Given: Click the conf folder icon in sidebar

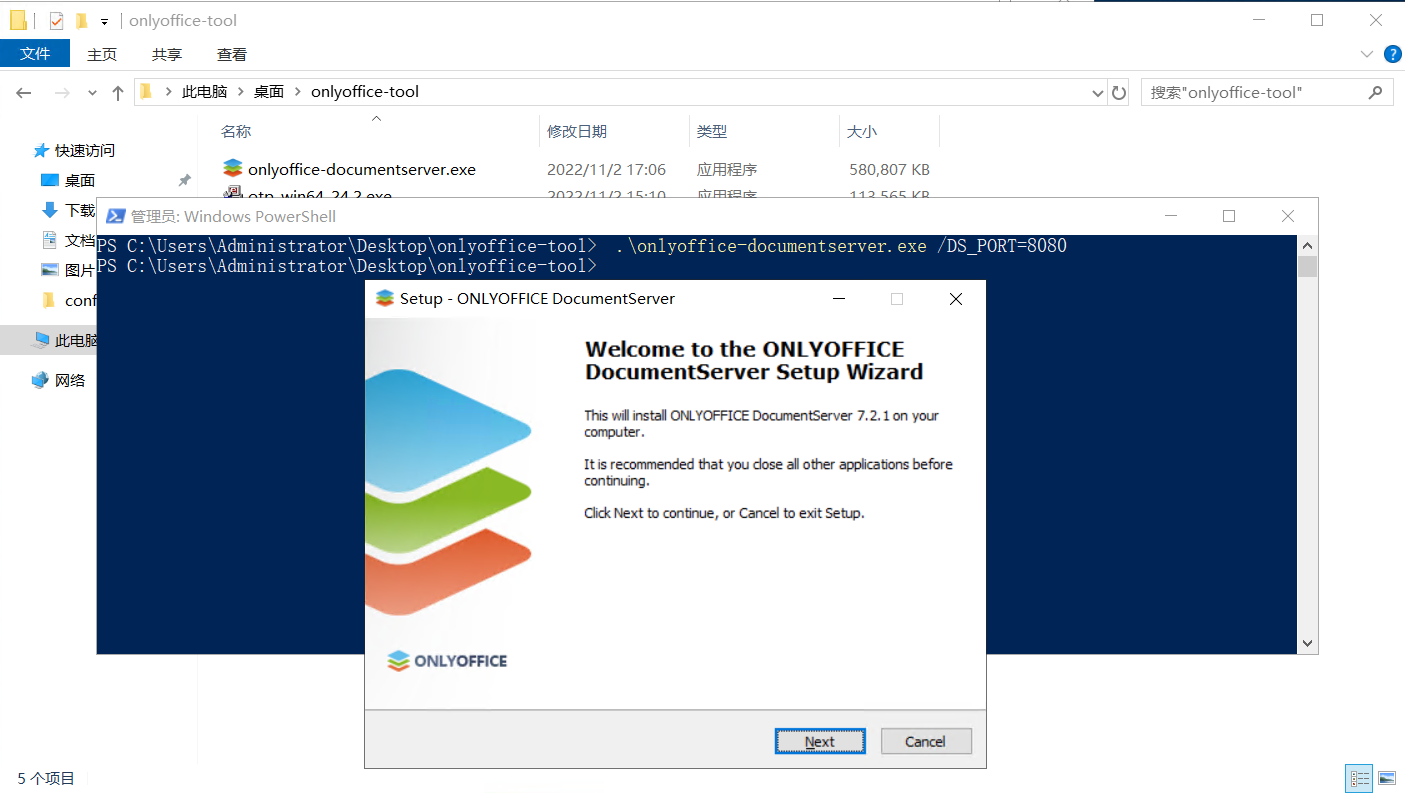Looking at the screenshot, I should point(50,300).
